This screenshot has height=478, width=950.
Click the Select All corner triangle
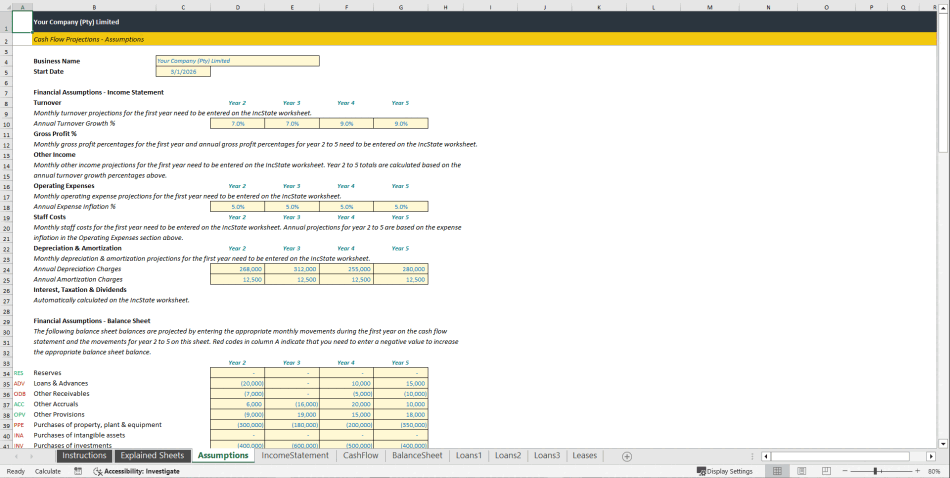point(6,7)
